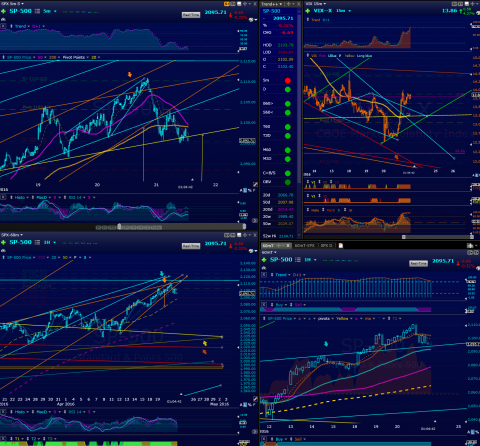This screenshot has width=480, height=446.
Task: Click the pencil drawing tool icon in the bottom-left chart
Action: coord(255,399)
